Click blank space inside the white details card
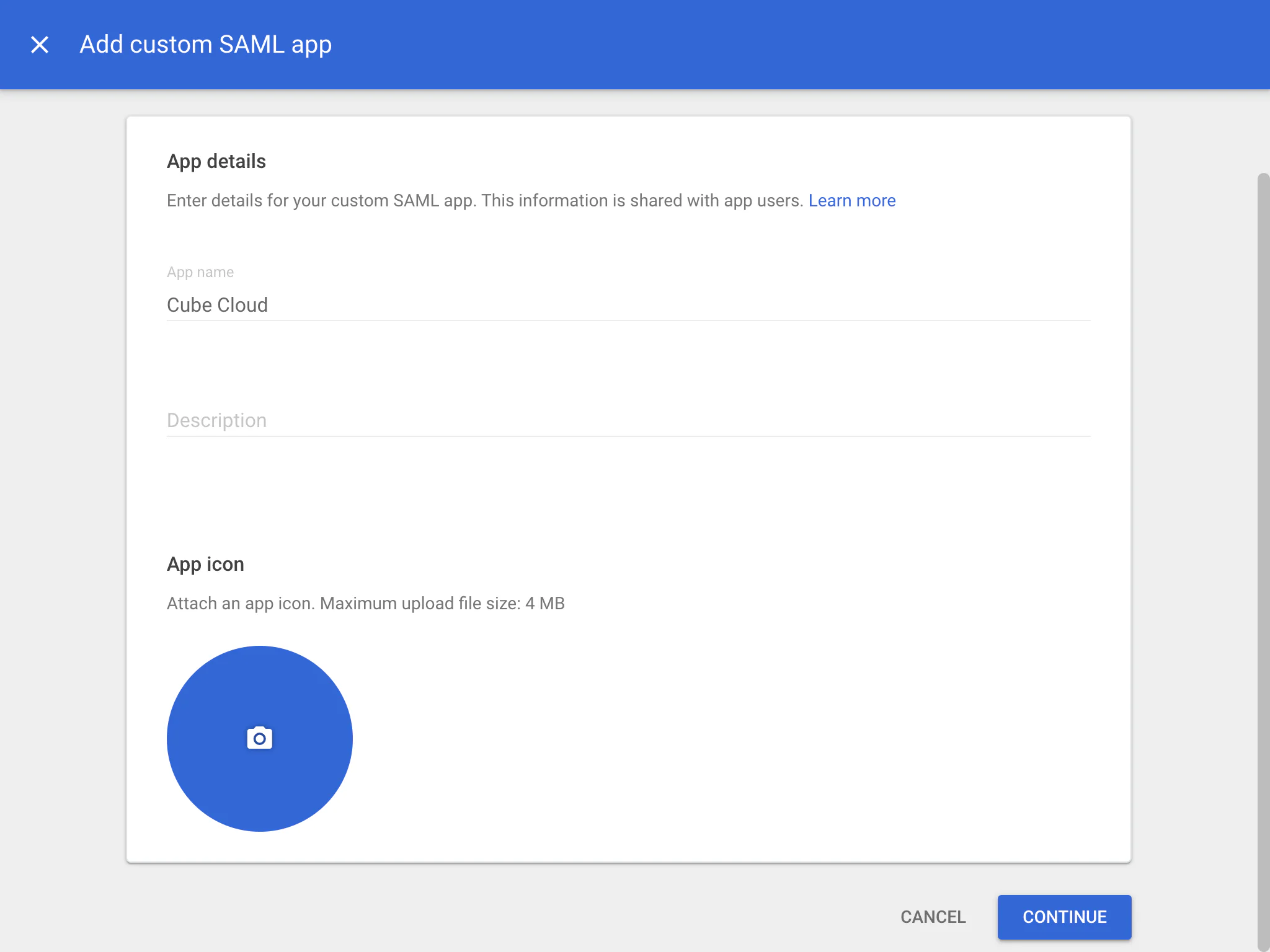This screenshot has height=952, width=1270. (x=744, y=713)
